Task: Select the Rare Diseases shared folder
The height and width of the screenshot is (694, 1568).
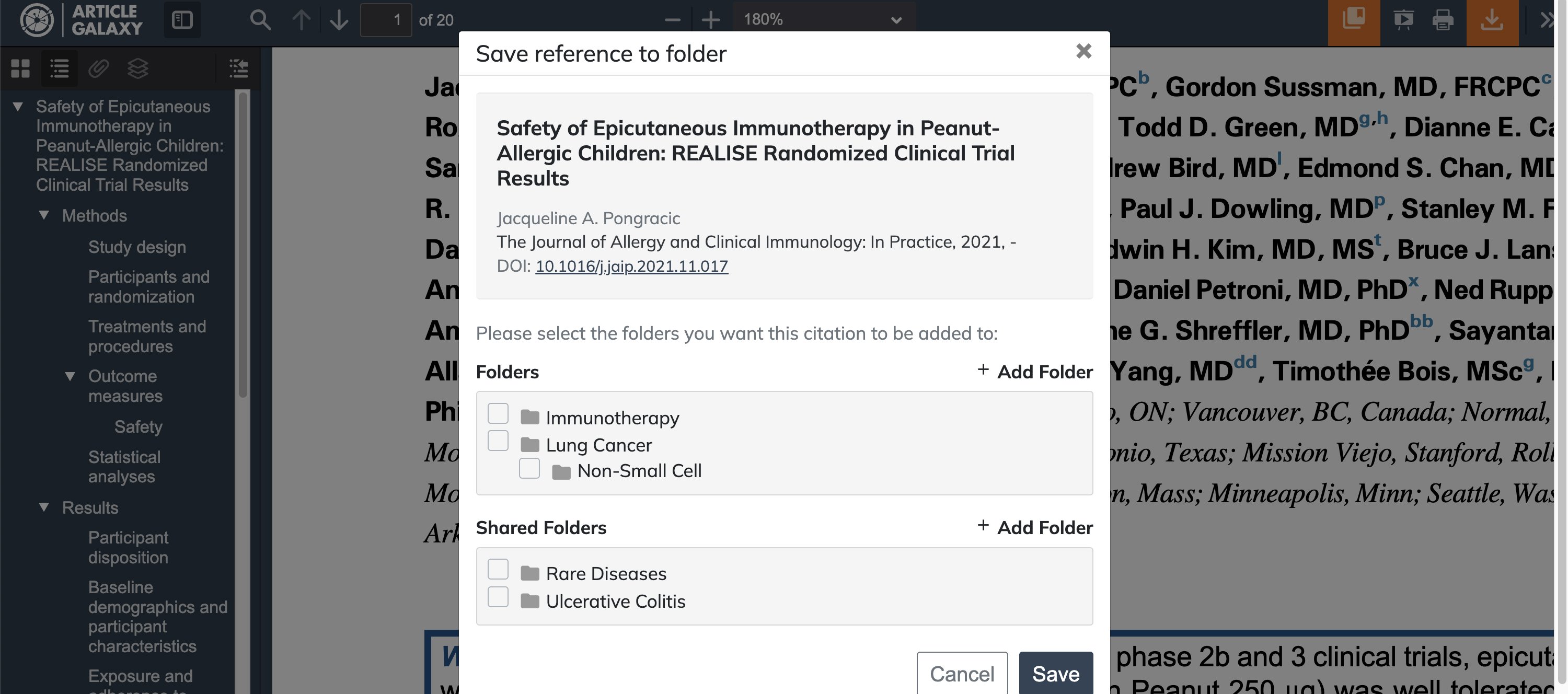Action: click(499, 569)
